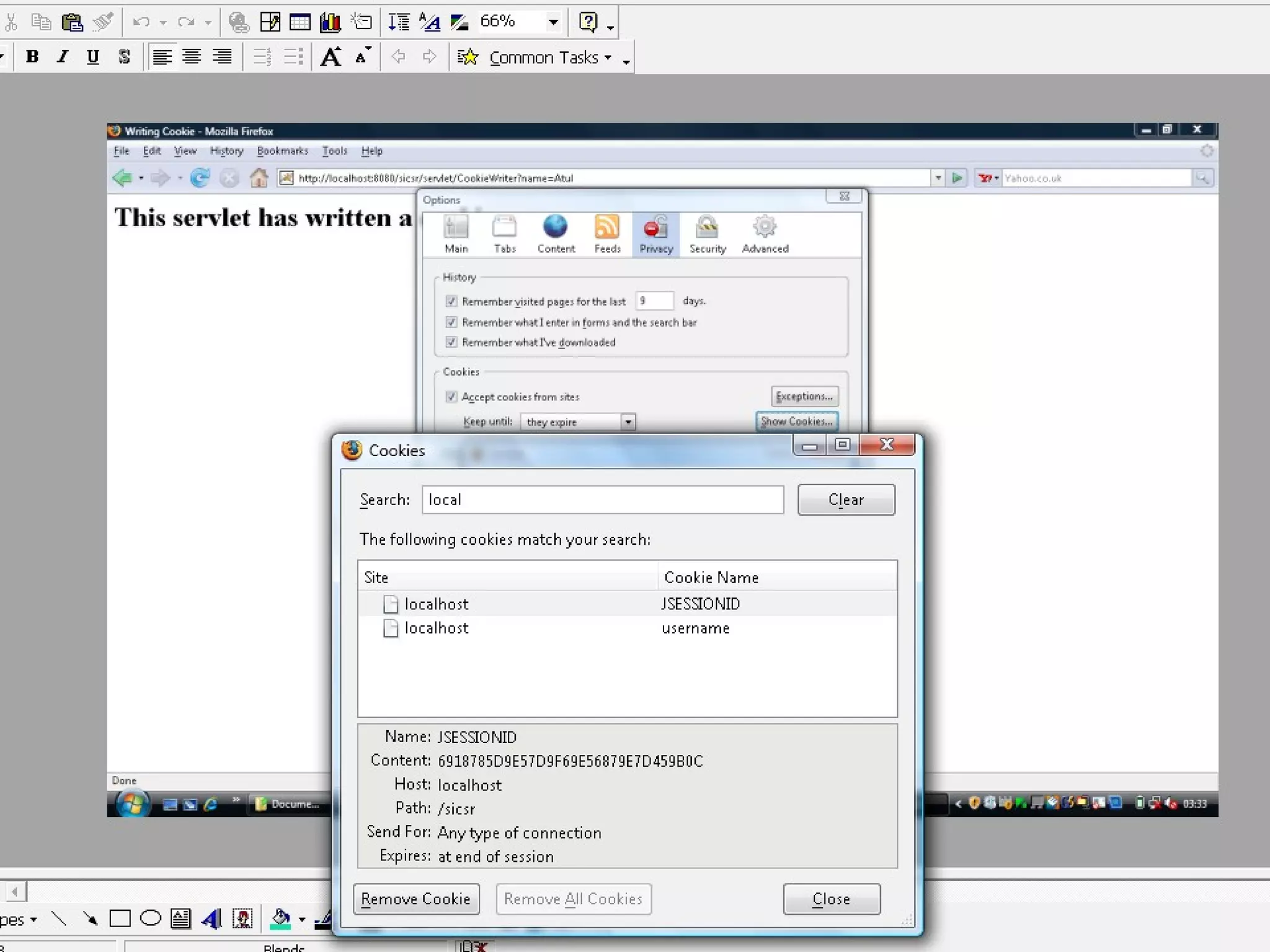Open the 66% zoom dropdown
This screenshot has width=1270, height=952.
click(x=553, y=22)
